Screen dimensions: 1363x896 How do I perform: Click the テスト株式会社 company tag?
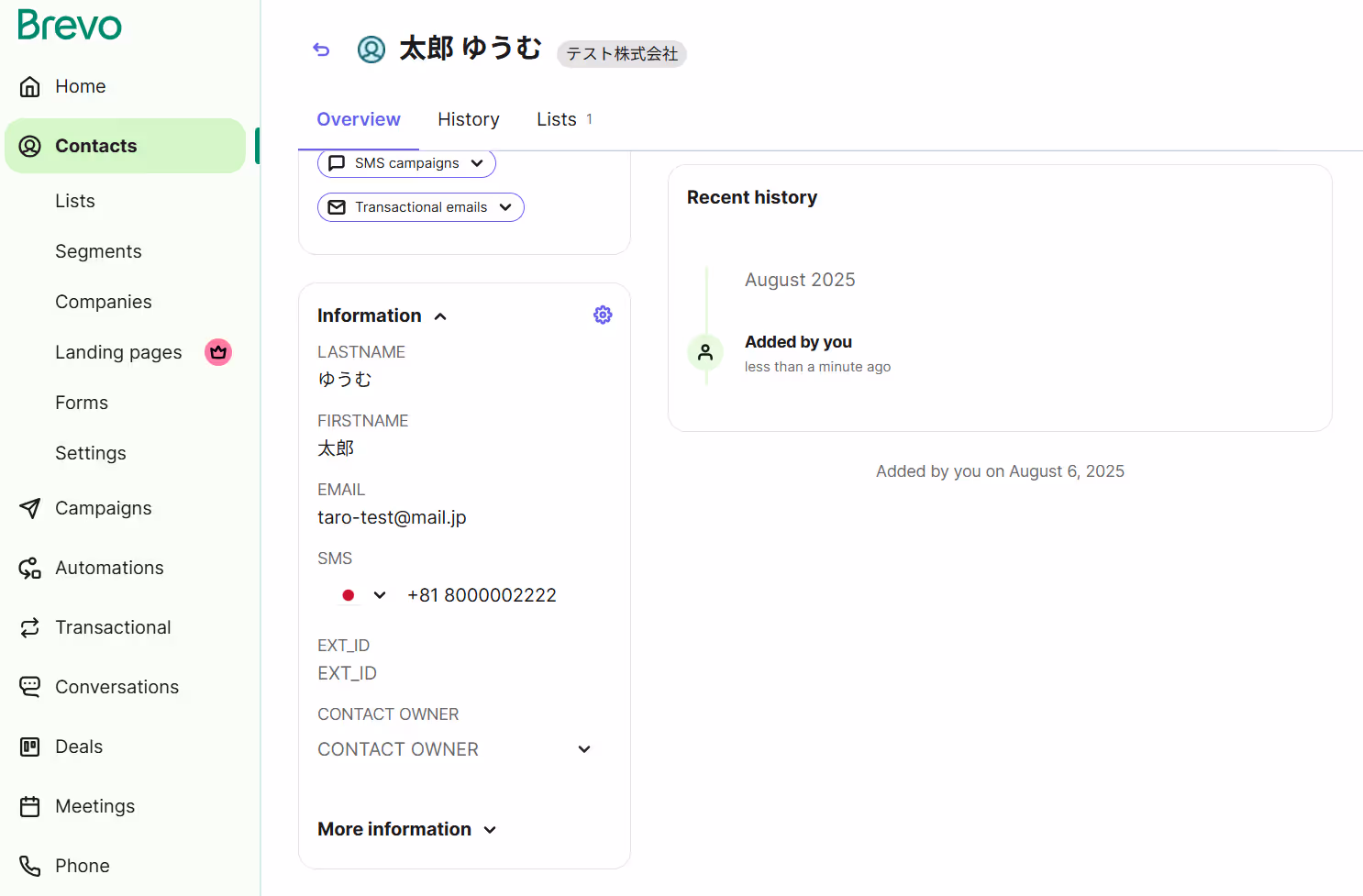tap(622, 54)
